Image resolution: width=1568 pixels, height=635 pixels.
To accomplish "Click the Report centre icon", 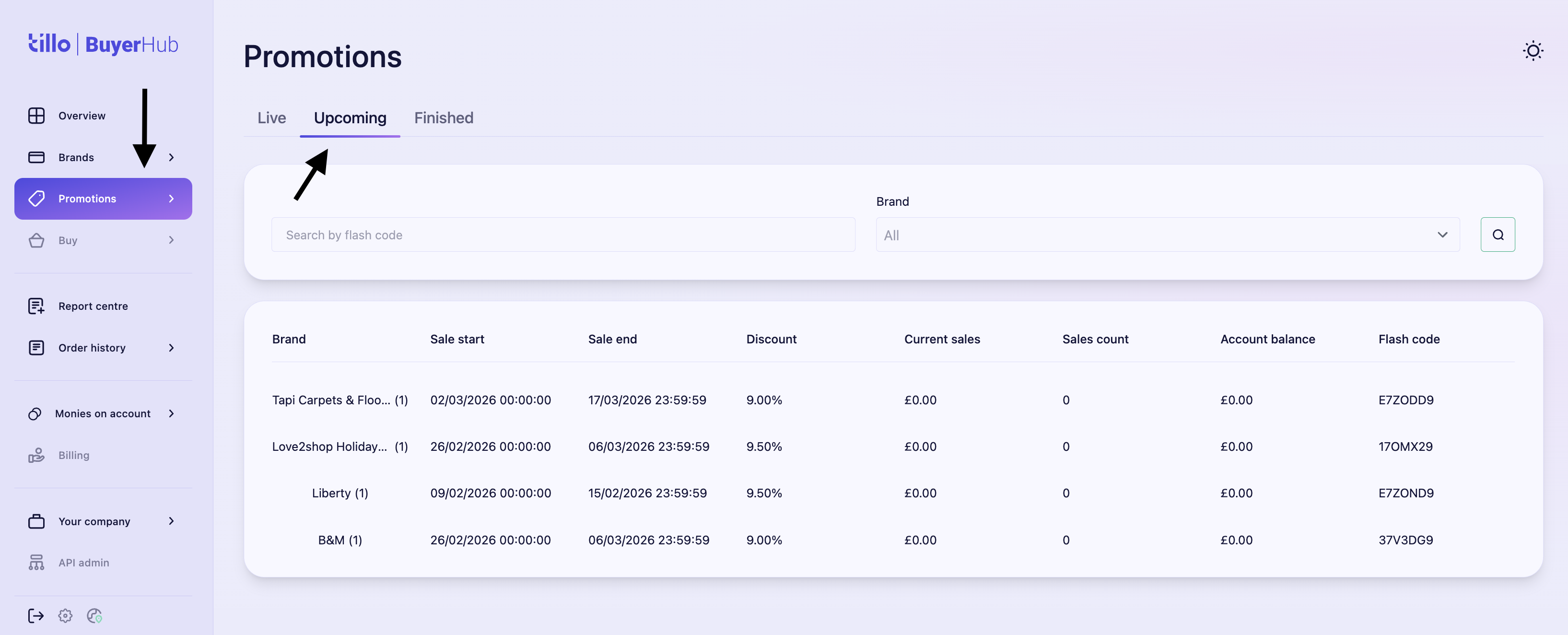I will coord(36,306).
